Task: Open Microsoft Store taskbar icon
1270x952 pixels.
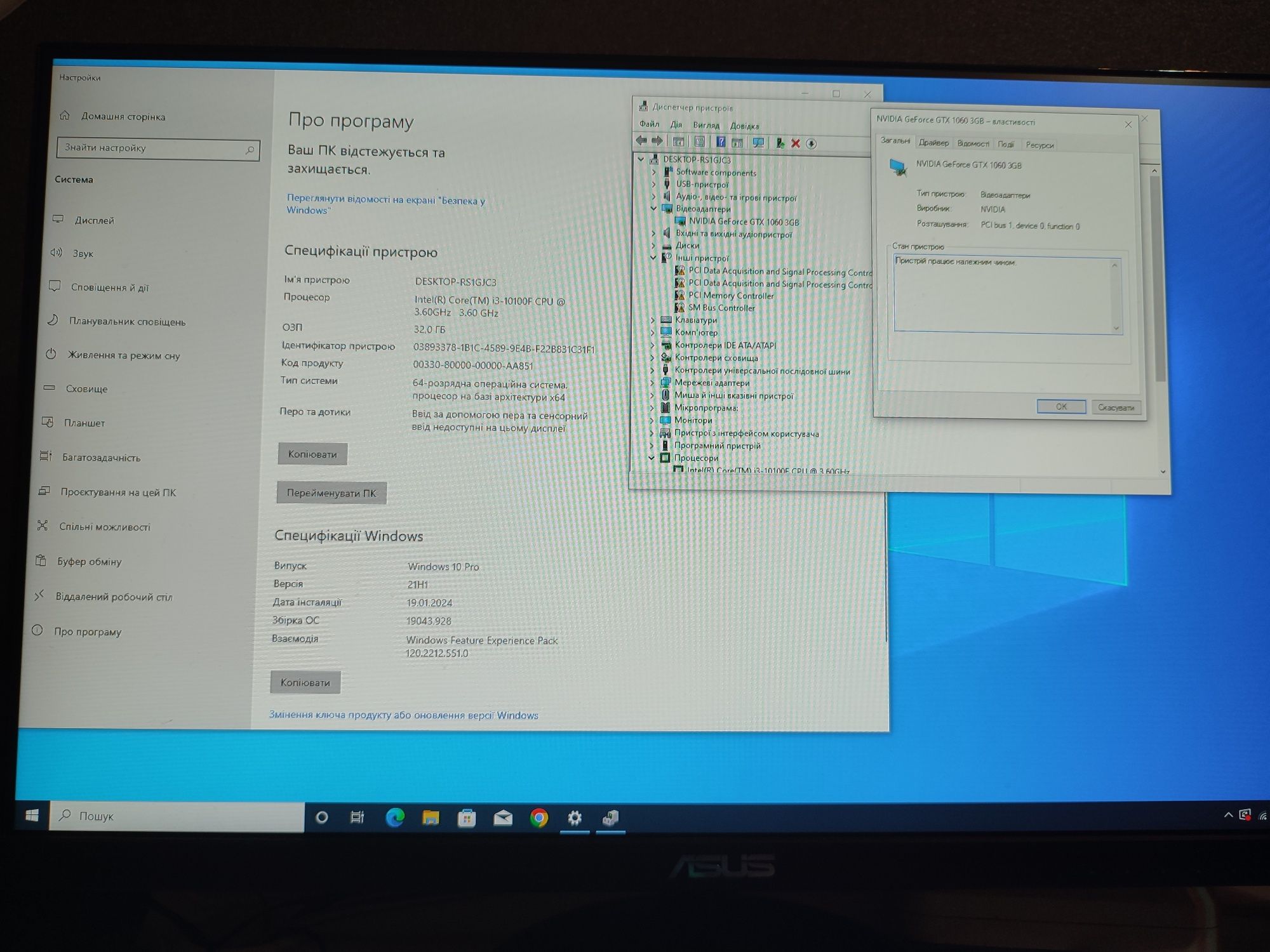Action: click(467, 818)
